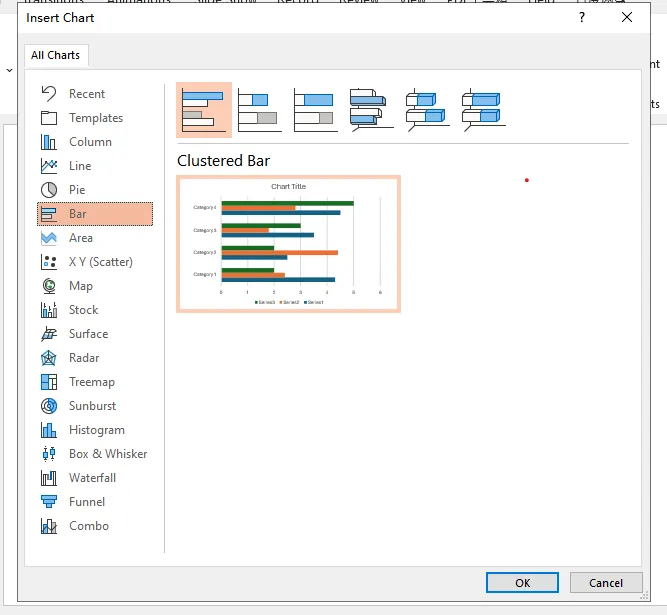Click the All Charts tab
The width and height of the screenshot is (667, 615).
click(x=57, y=56)
